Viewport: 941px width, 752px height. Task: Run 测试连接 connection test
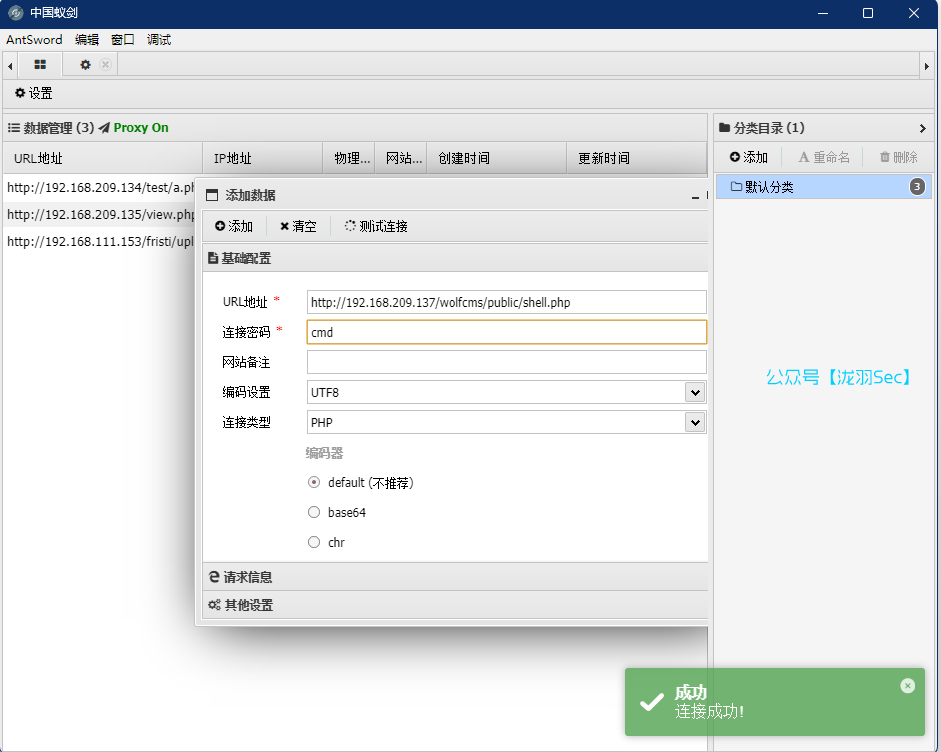tap(376, 227)
